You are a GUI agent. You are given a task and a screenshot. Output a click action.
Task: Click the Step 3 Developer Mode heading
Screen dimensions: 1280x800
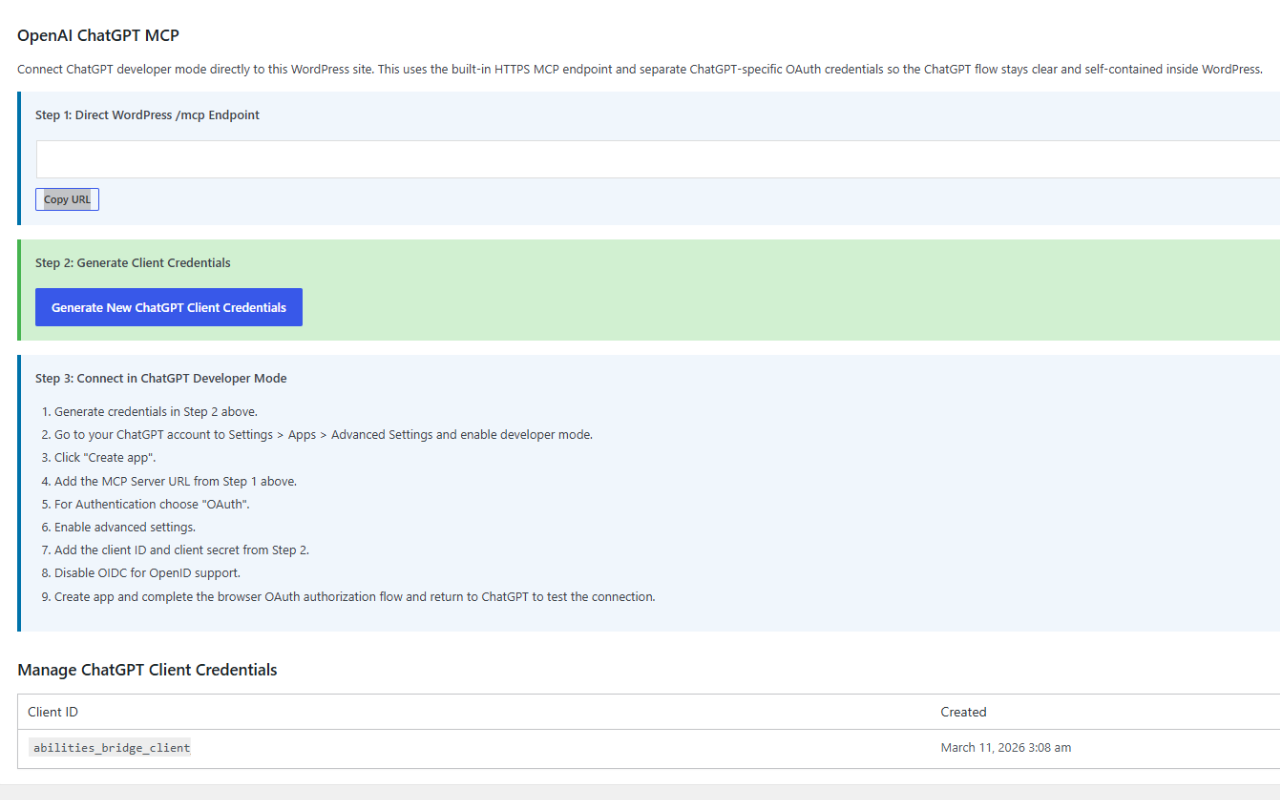click(x=161, y=378)
